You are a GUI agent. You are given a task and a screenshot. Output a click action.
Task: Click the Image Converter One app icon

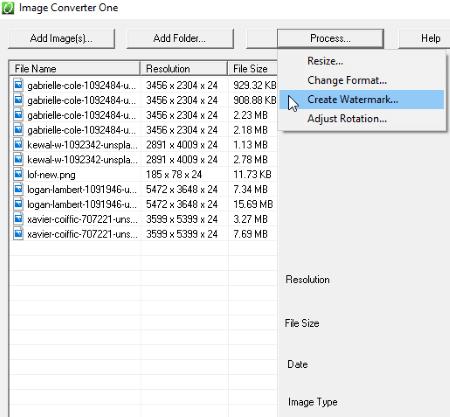(7, 8)
